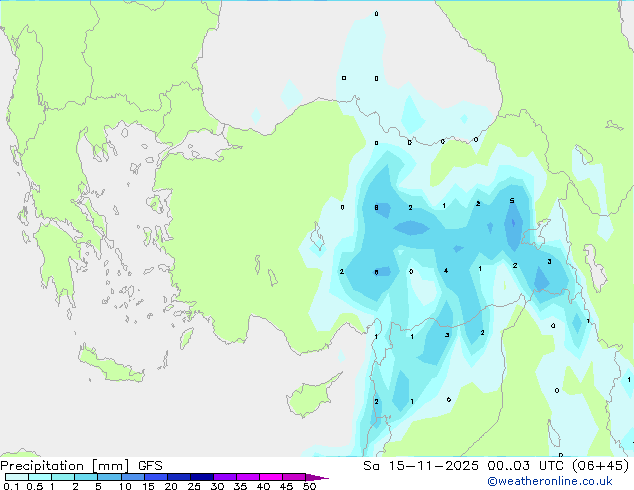
Task: Select the 45–50 mm legend color swatch
Action: 294,477
